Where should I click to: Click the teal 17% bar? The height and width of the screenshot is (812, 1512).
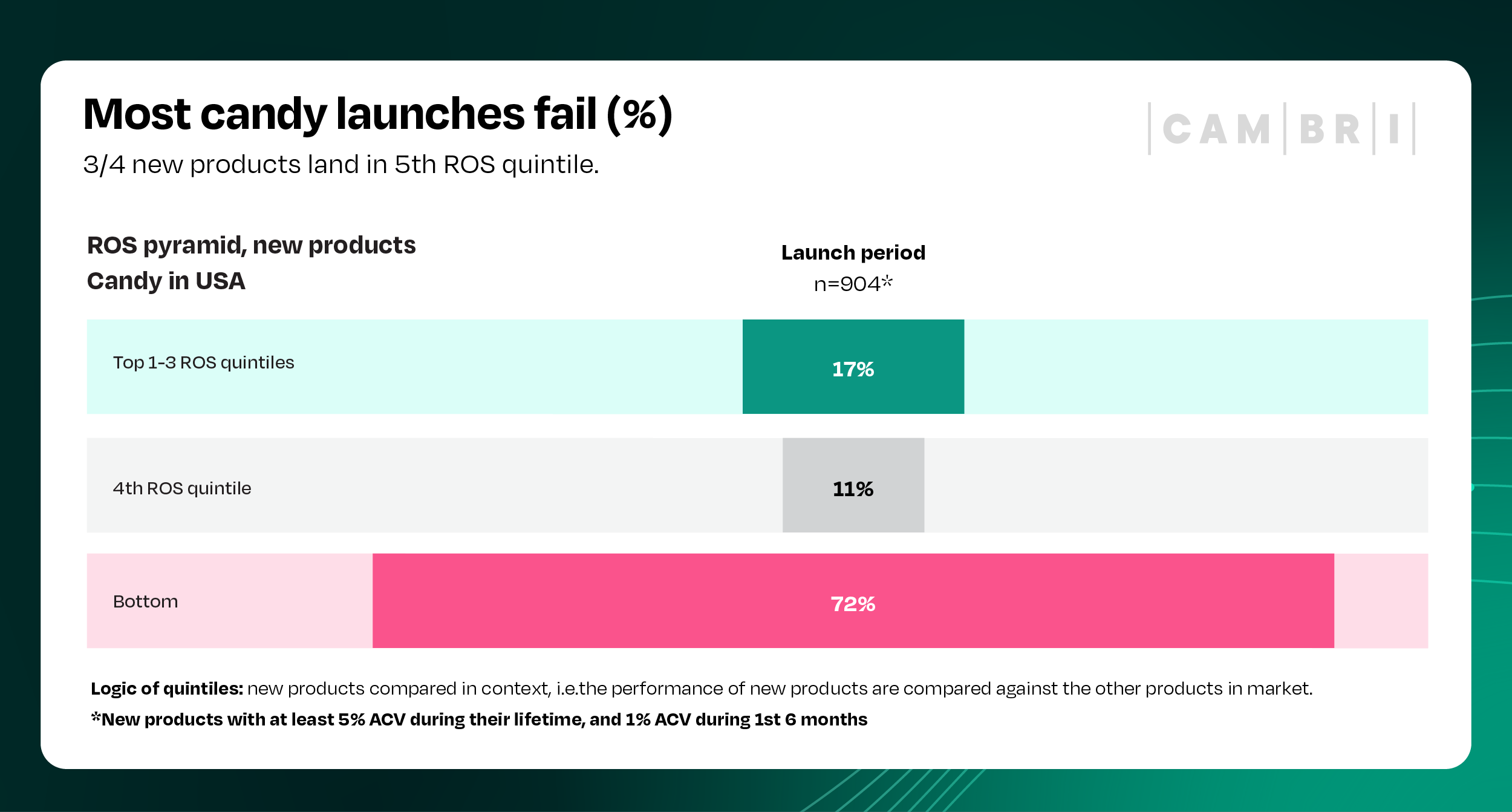click(x=853, y=367)
